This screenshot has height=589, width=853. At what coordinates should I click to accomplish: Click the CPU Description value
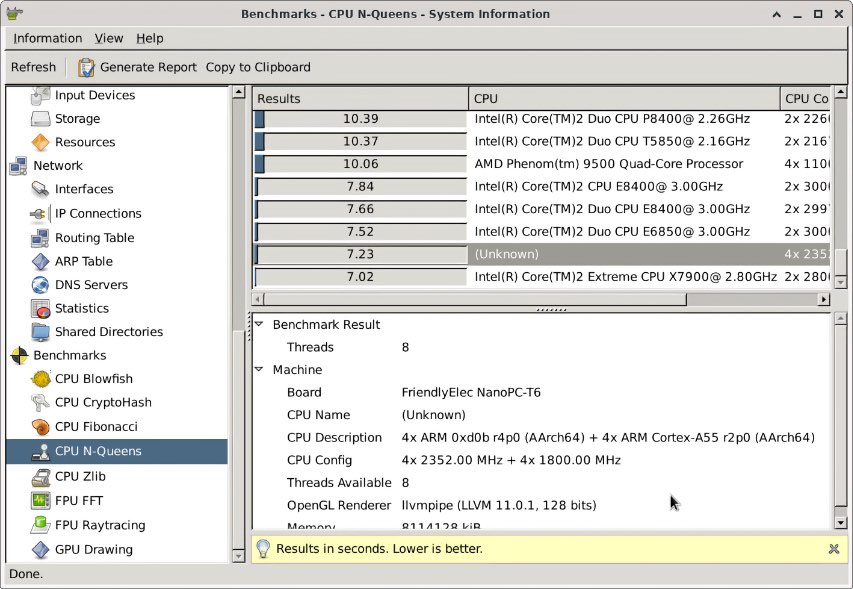point(608,437)
